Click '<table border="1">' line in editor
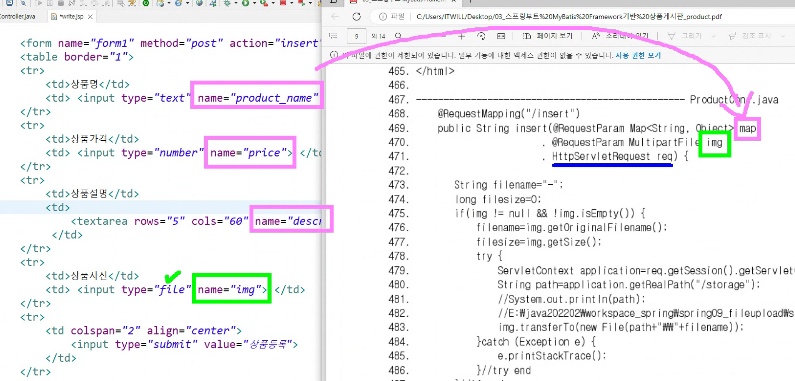 (77, 57)
